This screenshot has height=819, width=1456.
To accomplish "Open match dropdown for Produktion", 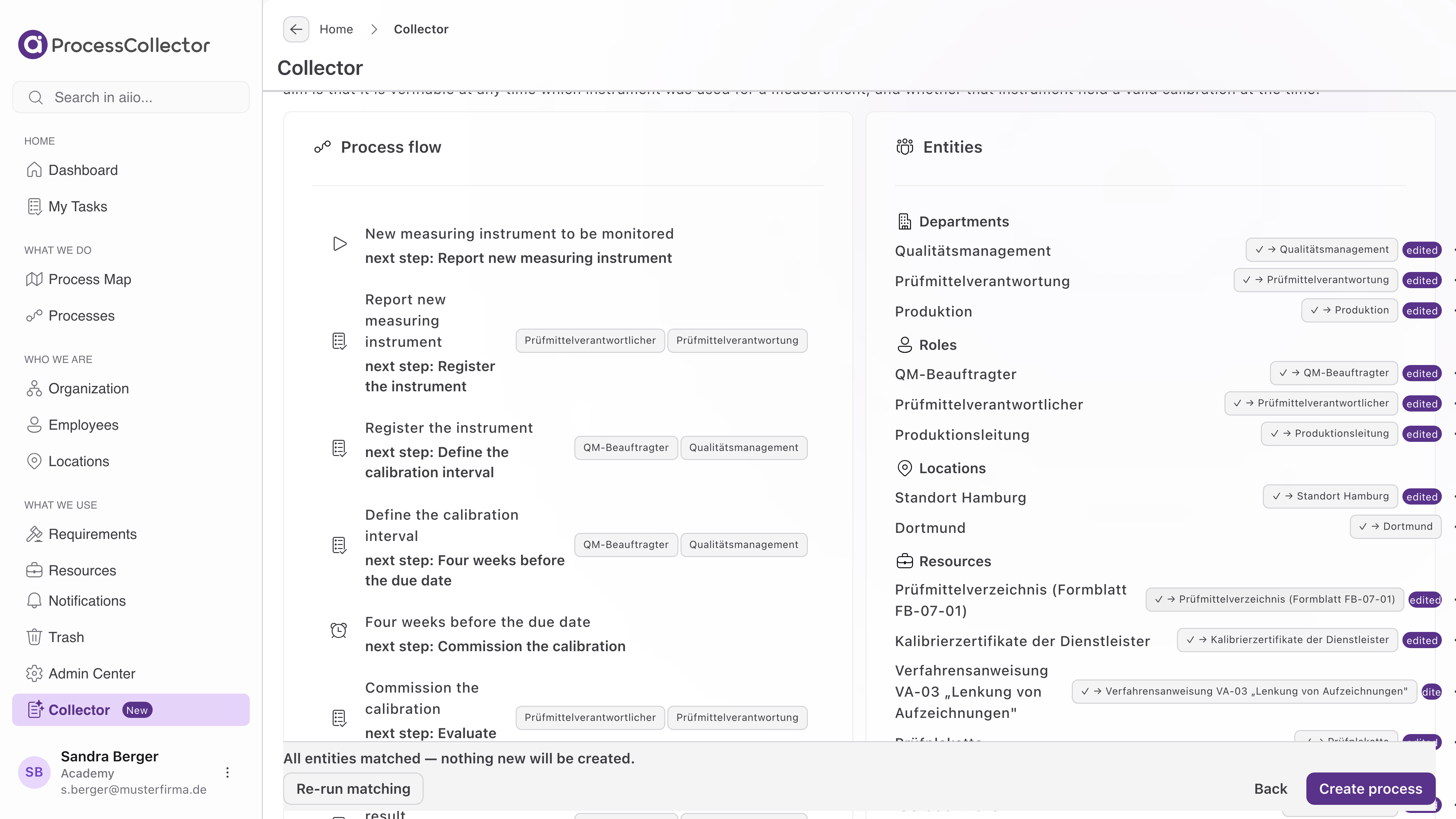I will click(x=1349, y=310).
